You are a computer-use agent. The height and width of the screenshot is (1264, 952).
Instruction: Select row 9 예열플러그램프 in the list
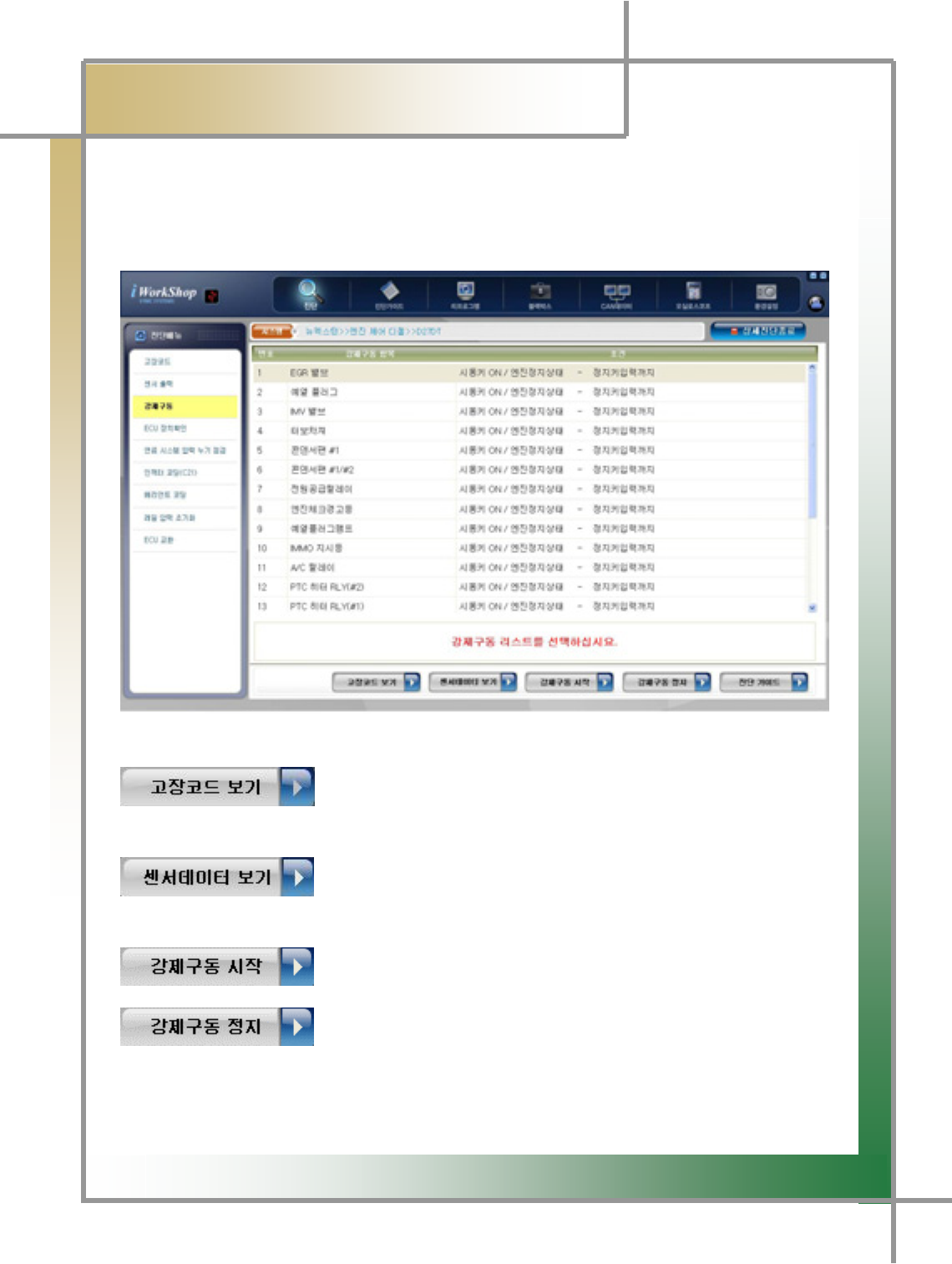tap(529, 529)
